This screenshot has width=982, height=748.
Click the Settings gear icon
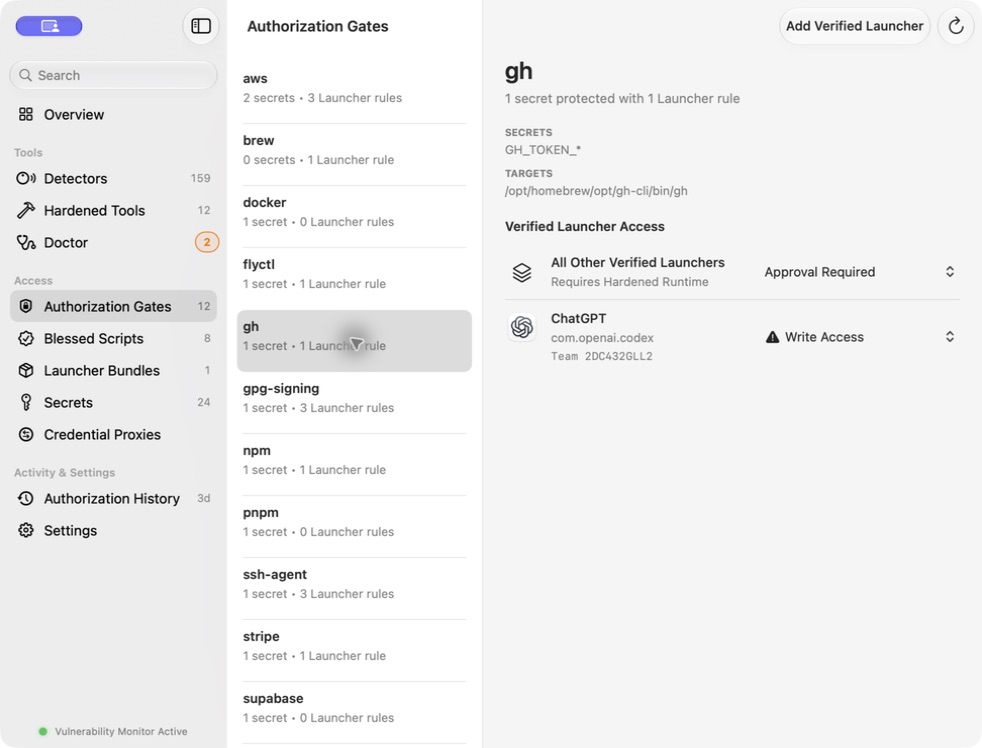pyautogui.click(x=26, y=530)
